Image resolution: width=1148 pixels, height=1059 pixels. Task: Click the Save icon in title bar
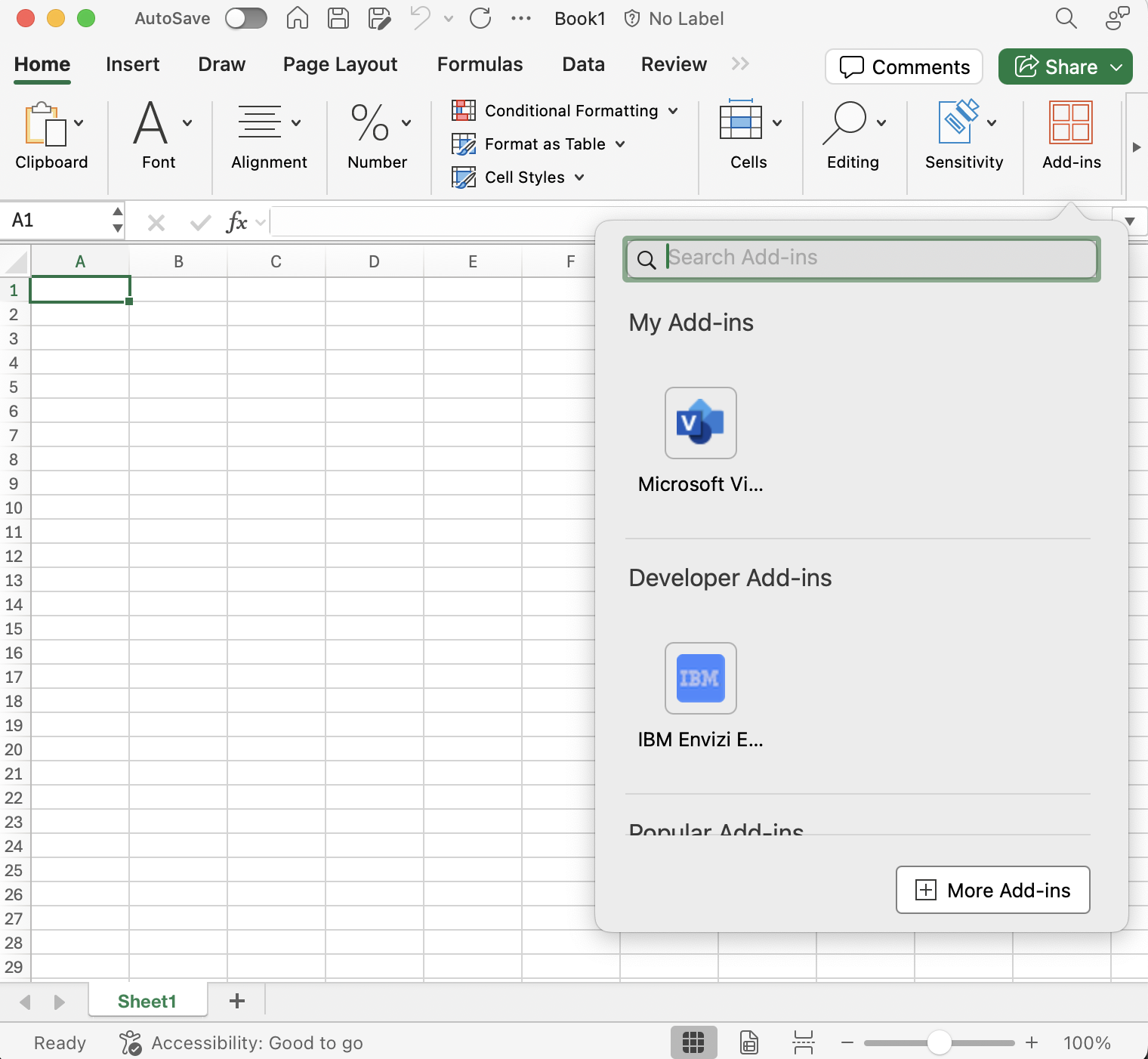pyautogui.click(x=338, y=18)
